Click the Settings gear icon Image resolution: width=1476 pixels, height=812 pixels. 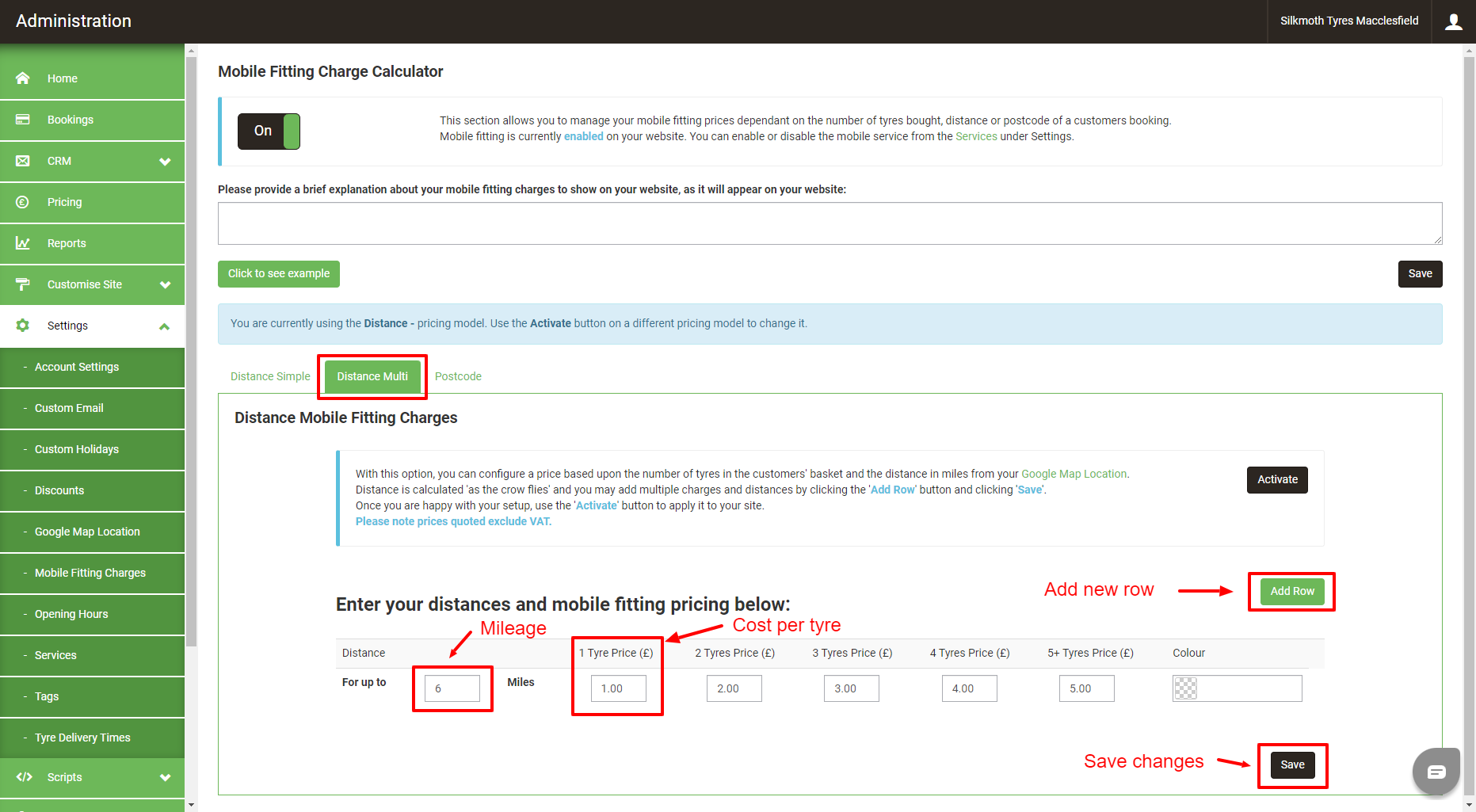coord(22,326)
